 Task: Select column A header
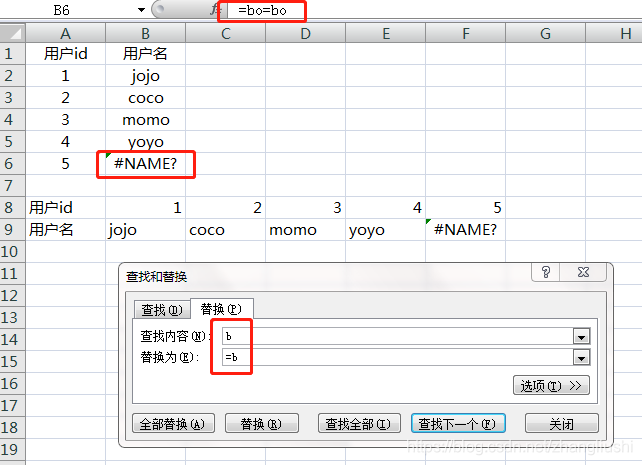click(66, 34)
